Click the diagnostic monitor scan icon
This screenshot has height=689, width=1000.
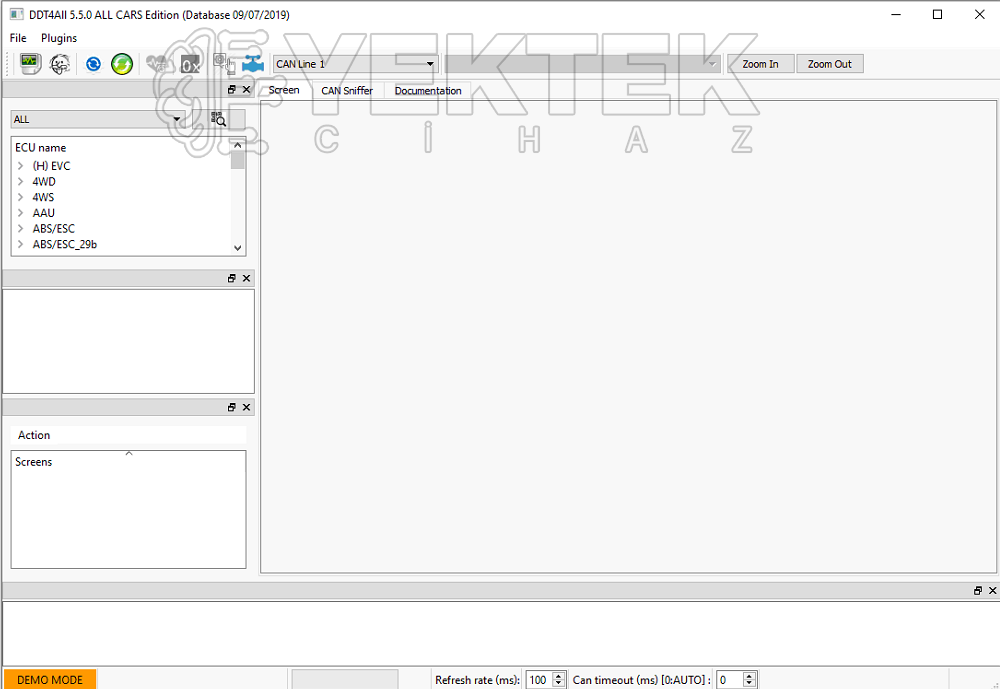pyautogui.click(x=30, y=63)
